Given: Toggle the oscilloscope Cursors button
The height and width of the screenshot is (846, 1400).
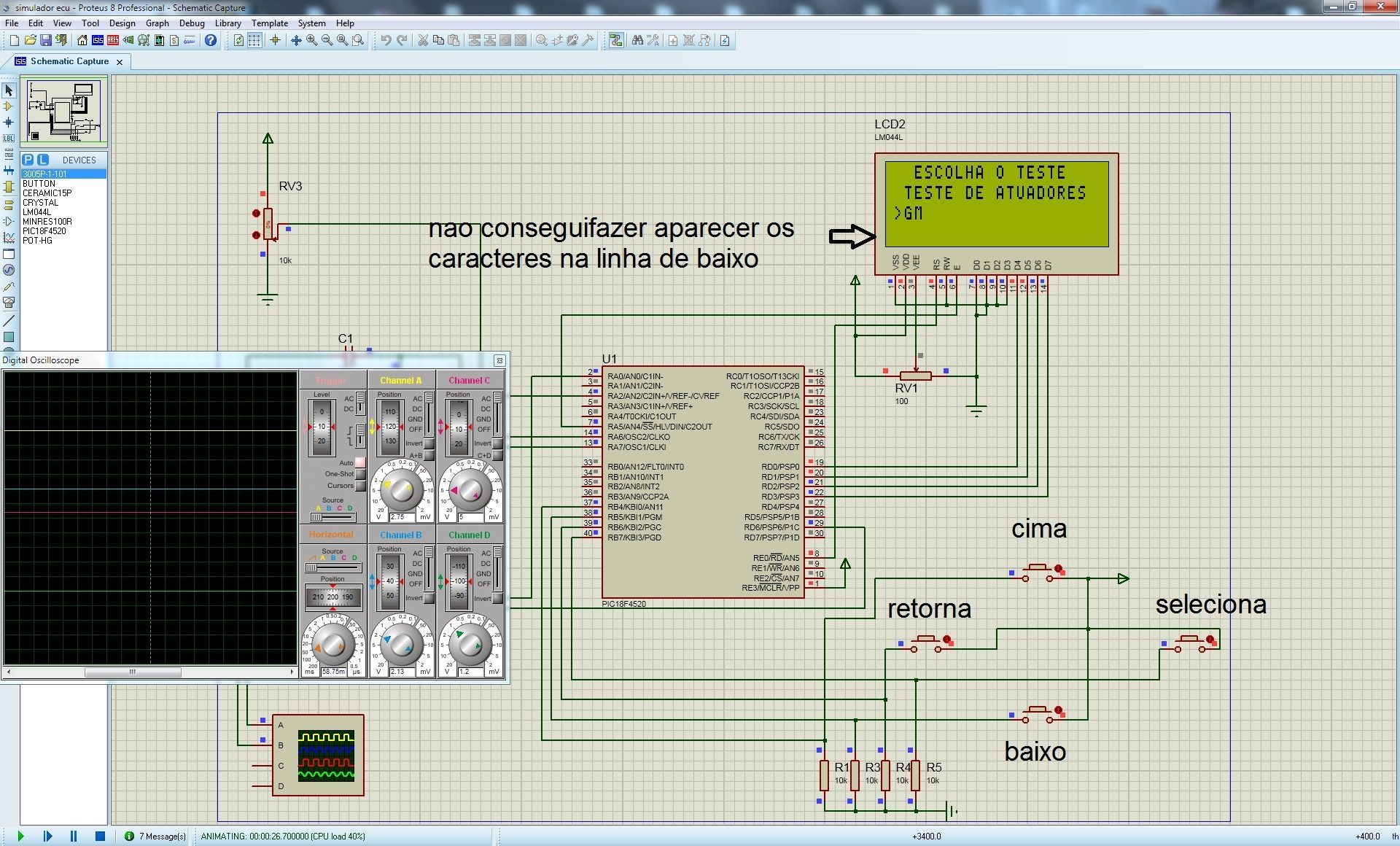Looking at the screenshot, I should click(x=360, y=486).
